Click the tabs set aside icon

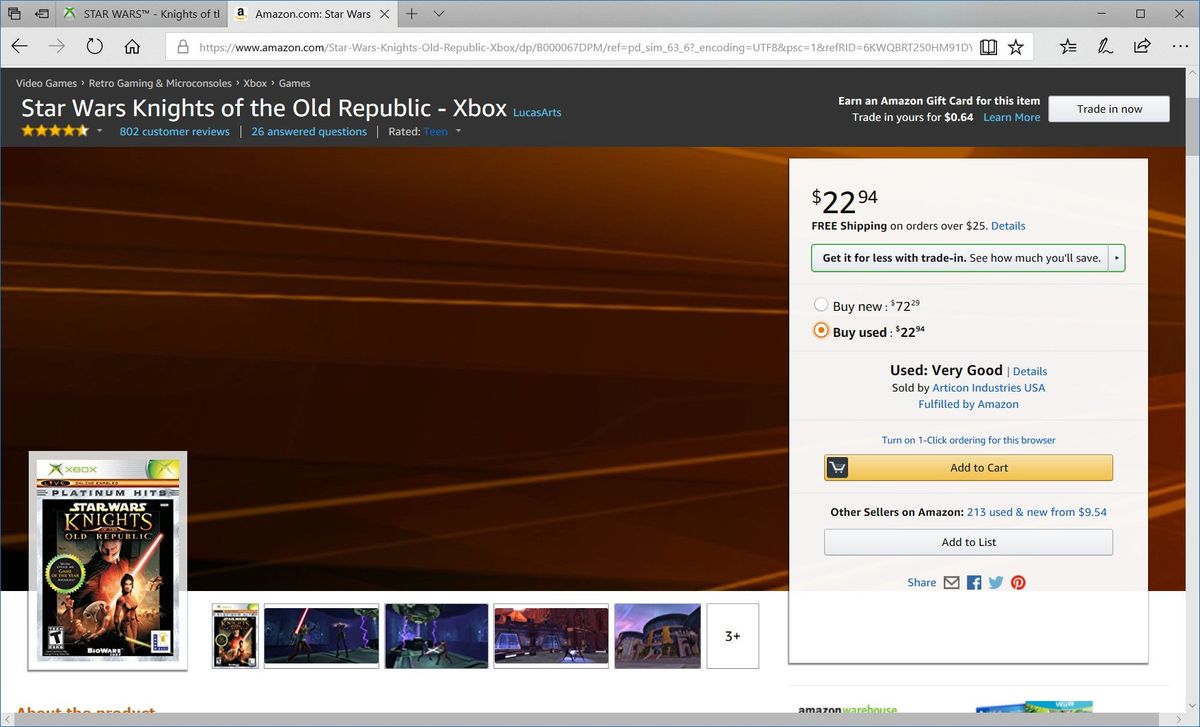[14, 14]
